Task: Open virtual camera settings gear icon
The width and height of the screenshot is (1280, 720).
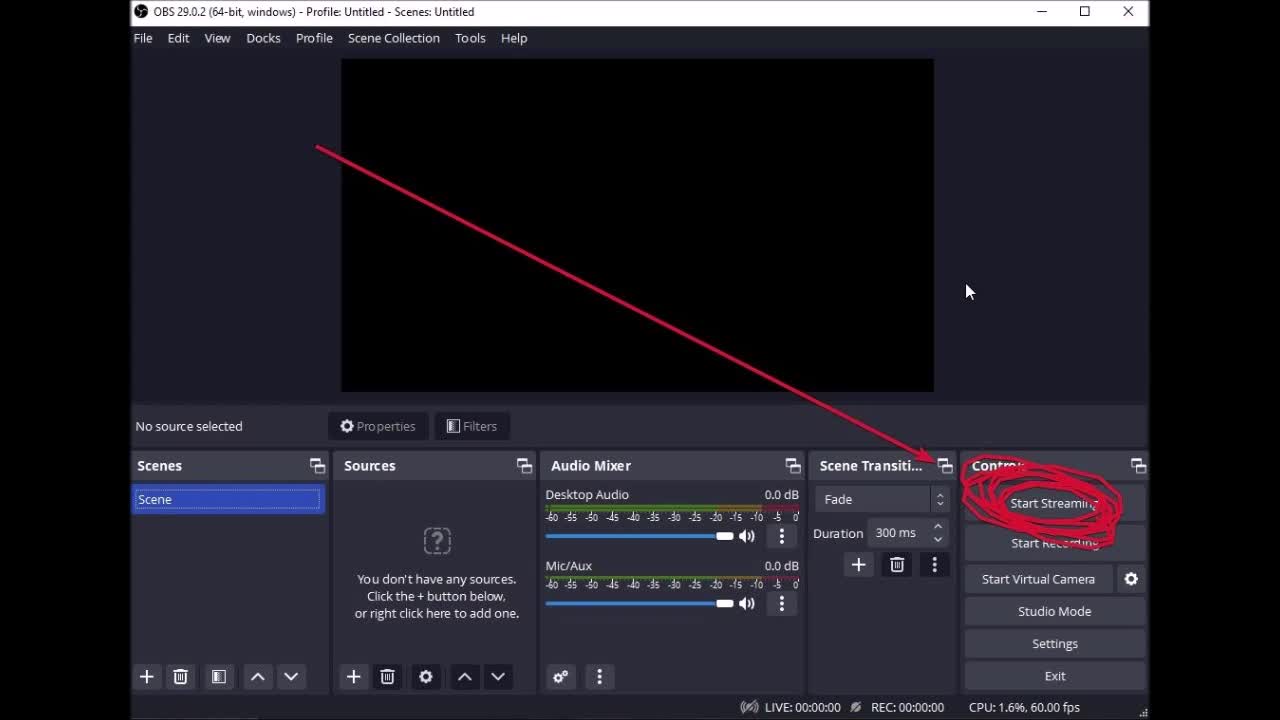Action: click(1131, 579)
